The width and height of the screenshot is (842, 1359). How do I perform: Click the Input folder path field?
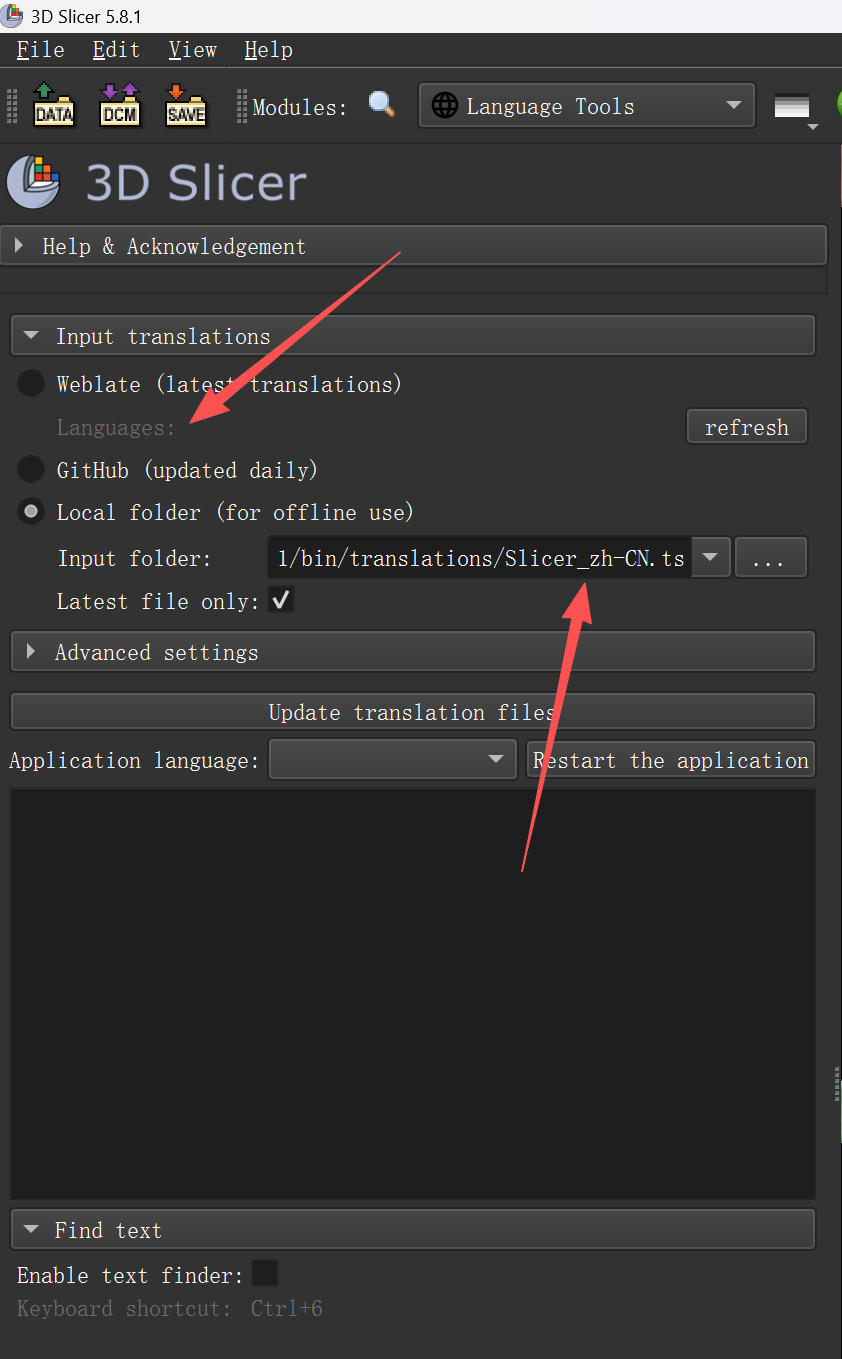(x=480, y=558)
